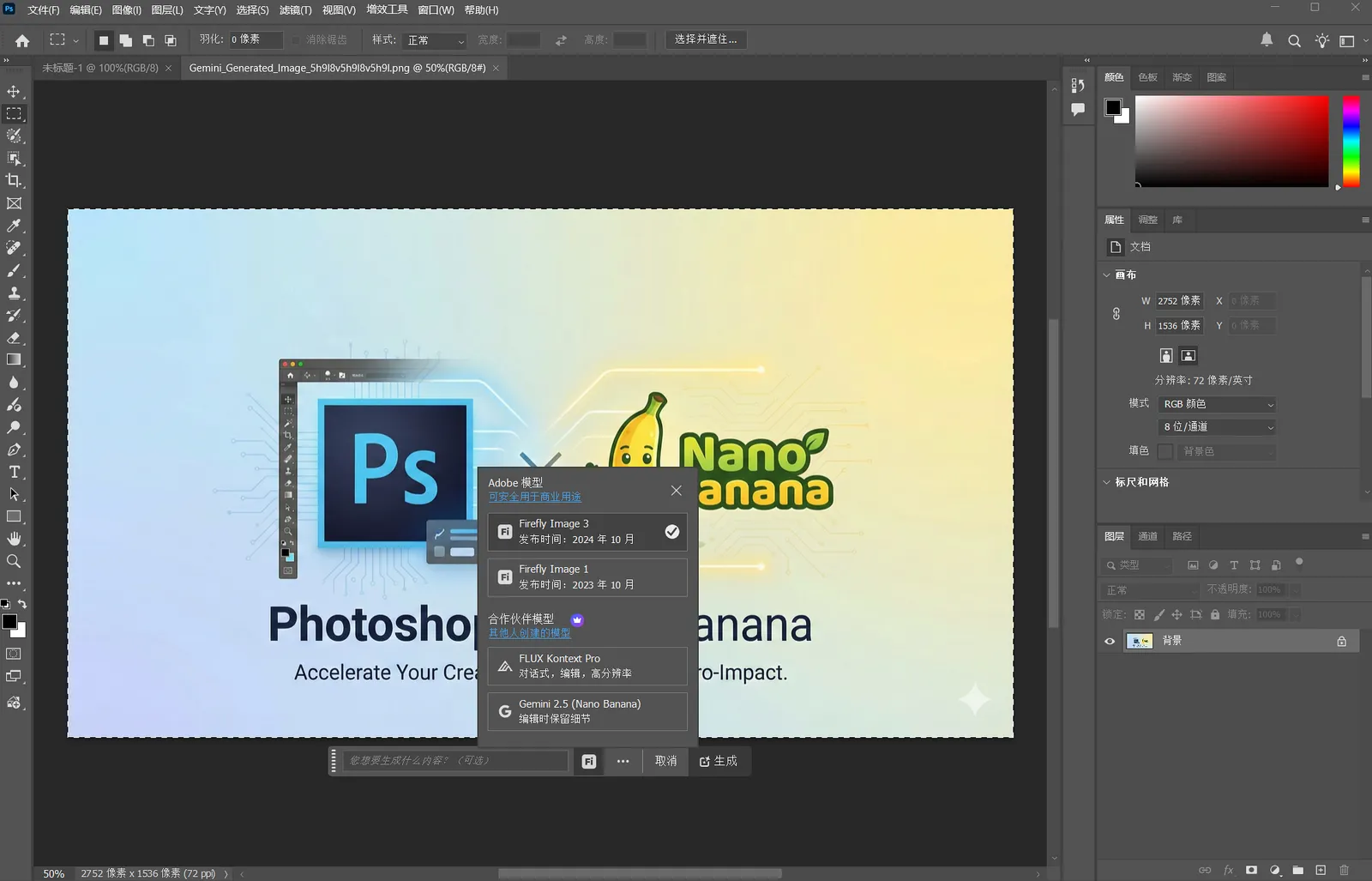This screenshot has width=1372, height=881.
Task: Select the Eyedropper tool
Action: click(14, 226)
